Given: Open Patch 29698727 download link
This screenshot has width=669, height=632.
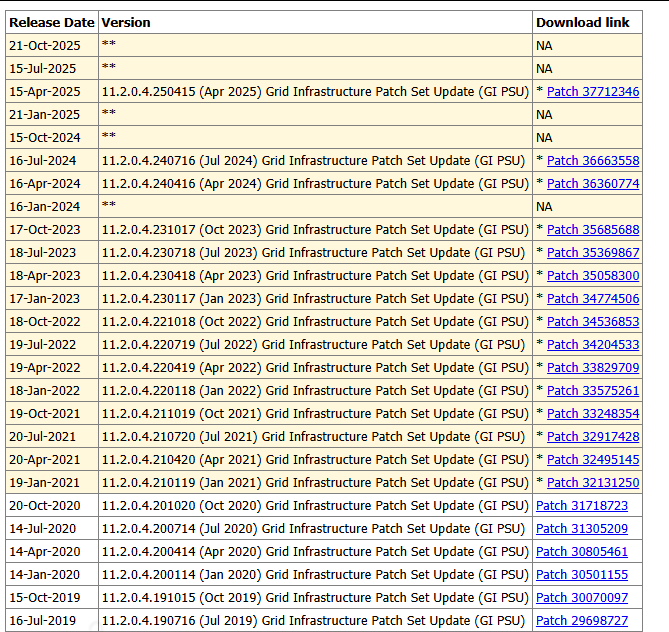Looking at the screenshot, I should (582, 622).
